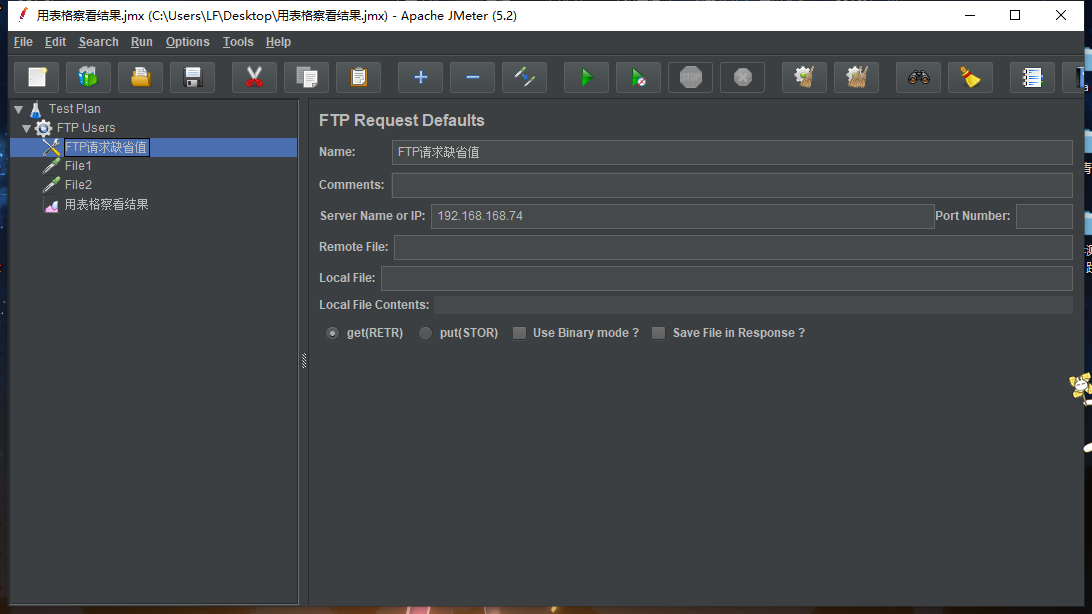This screenshot has height=614, width=1092.
Task: Open the Run menu
Action: tap(141, 42)
